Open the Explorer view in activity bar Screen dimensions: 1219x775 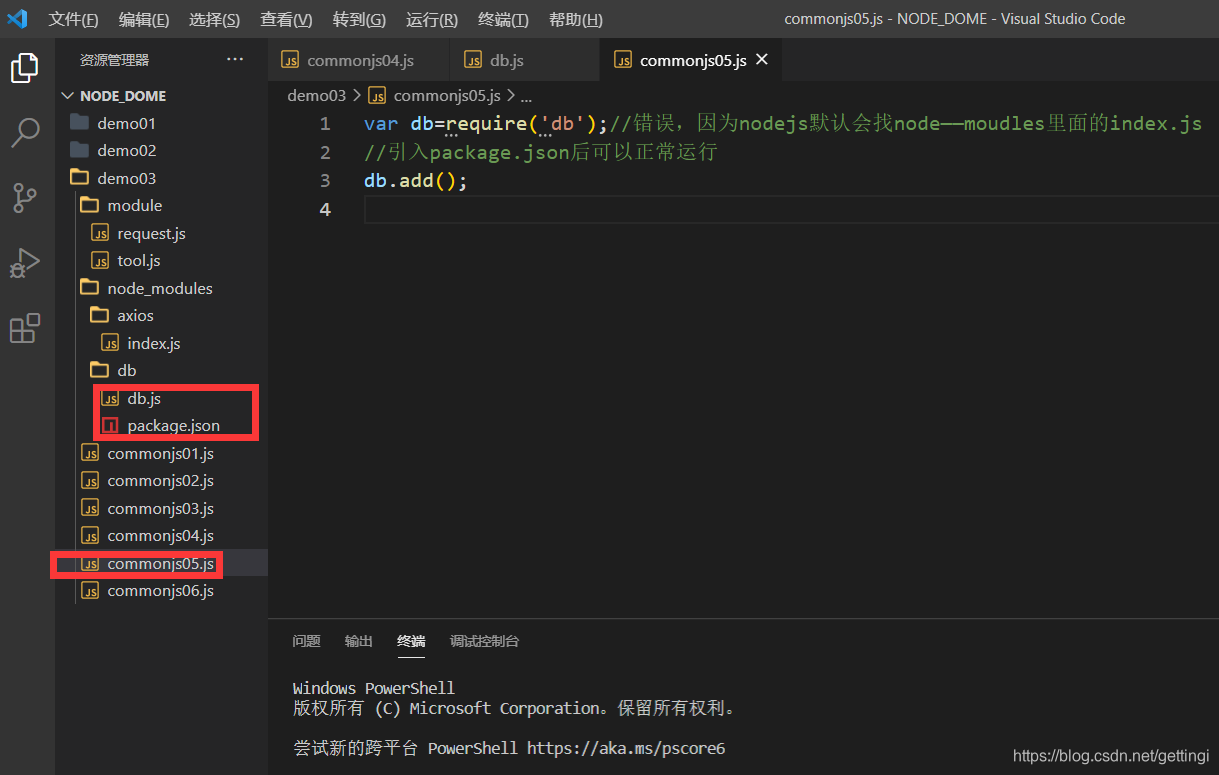[x=25, y=68]
